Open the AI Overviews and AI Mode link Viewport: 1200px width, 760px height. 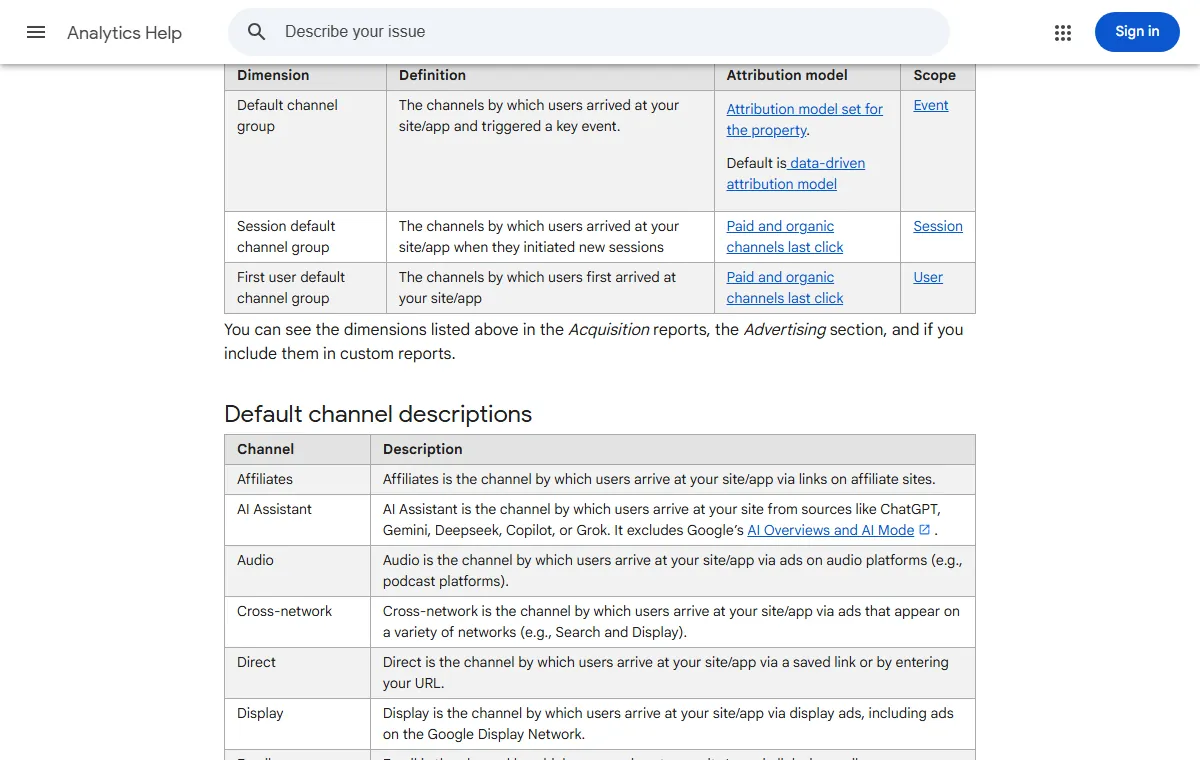tap(831, 530)
